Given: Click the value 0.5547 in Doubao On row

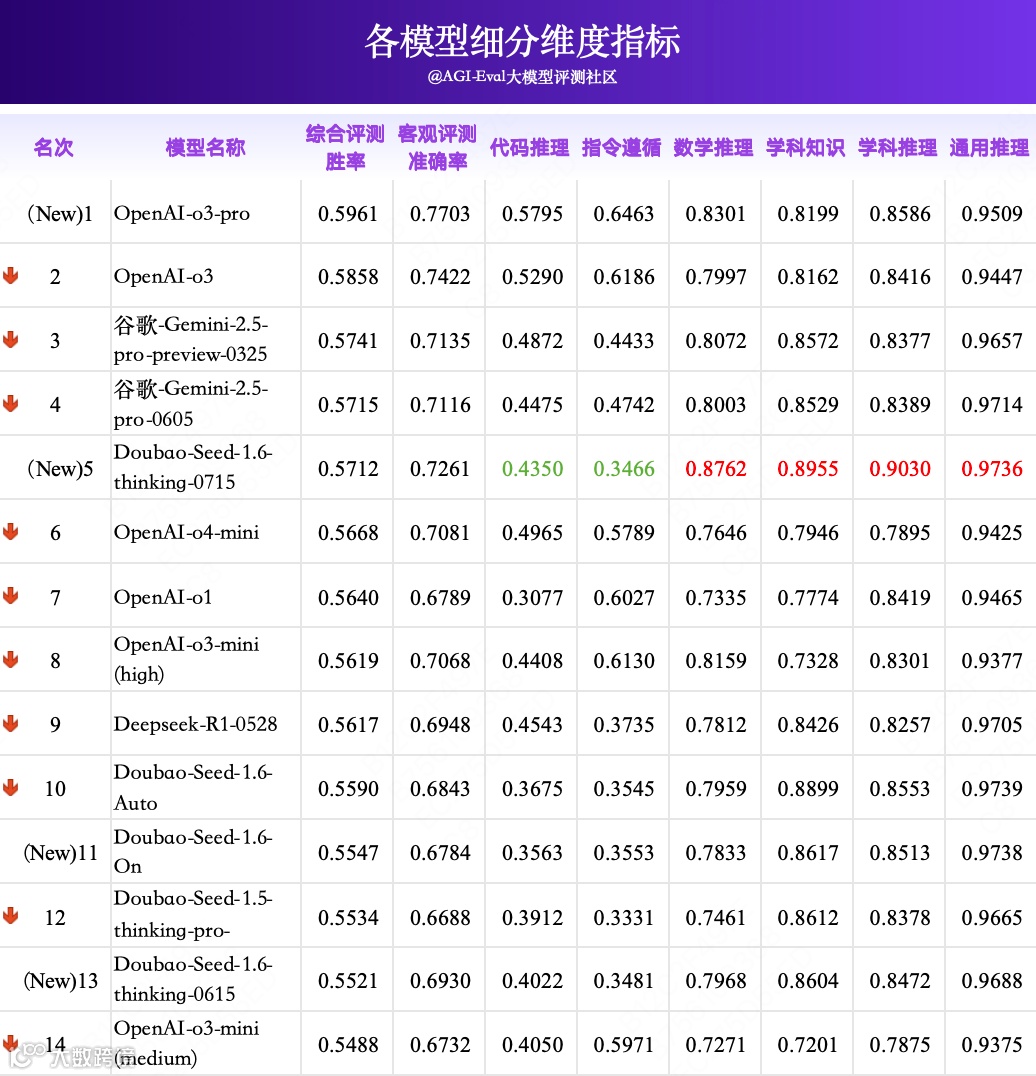Looking at the screenshot, I should coord(348,852).
